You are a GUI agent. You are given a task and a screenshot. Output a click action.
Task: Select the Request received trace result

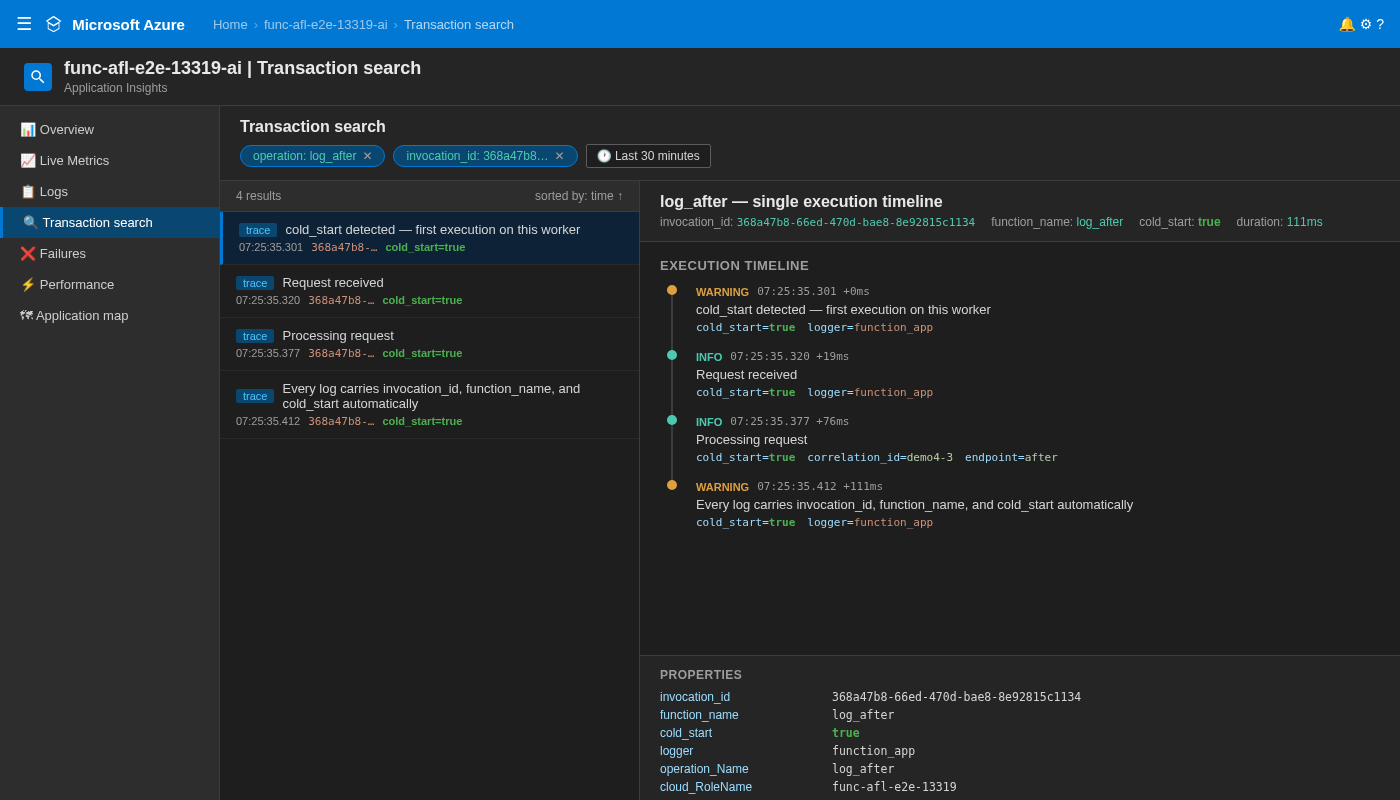[430, 291]
